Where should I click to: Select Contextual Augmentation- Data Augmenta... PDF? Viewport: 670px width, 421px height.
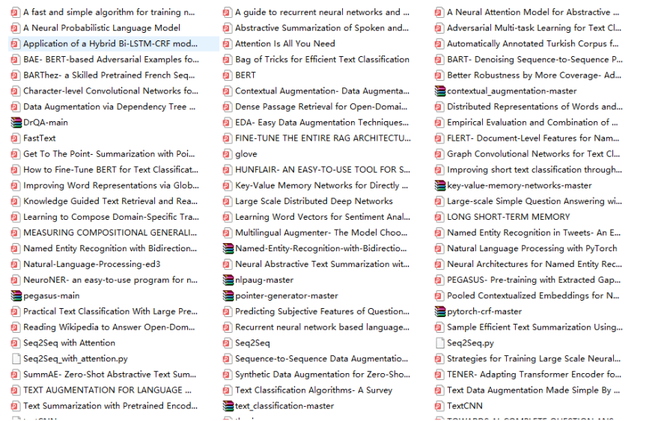point(322,91)
